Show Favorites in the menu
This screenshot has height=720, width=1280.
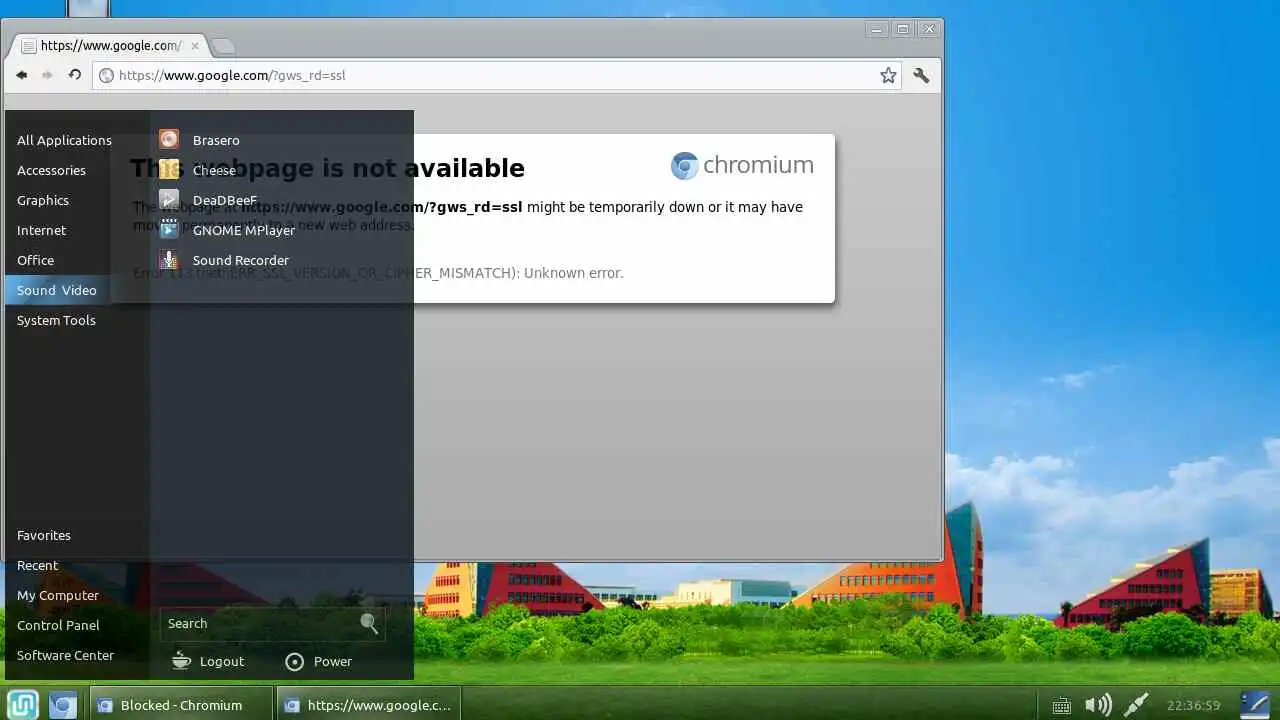pos(44,535)
